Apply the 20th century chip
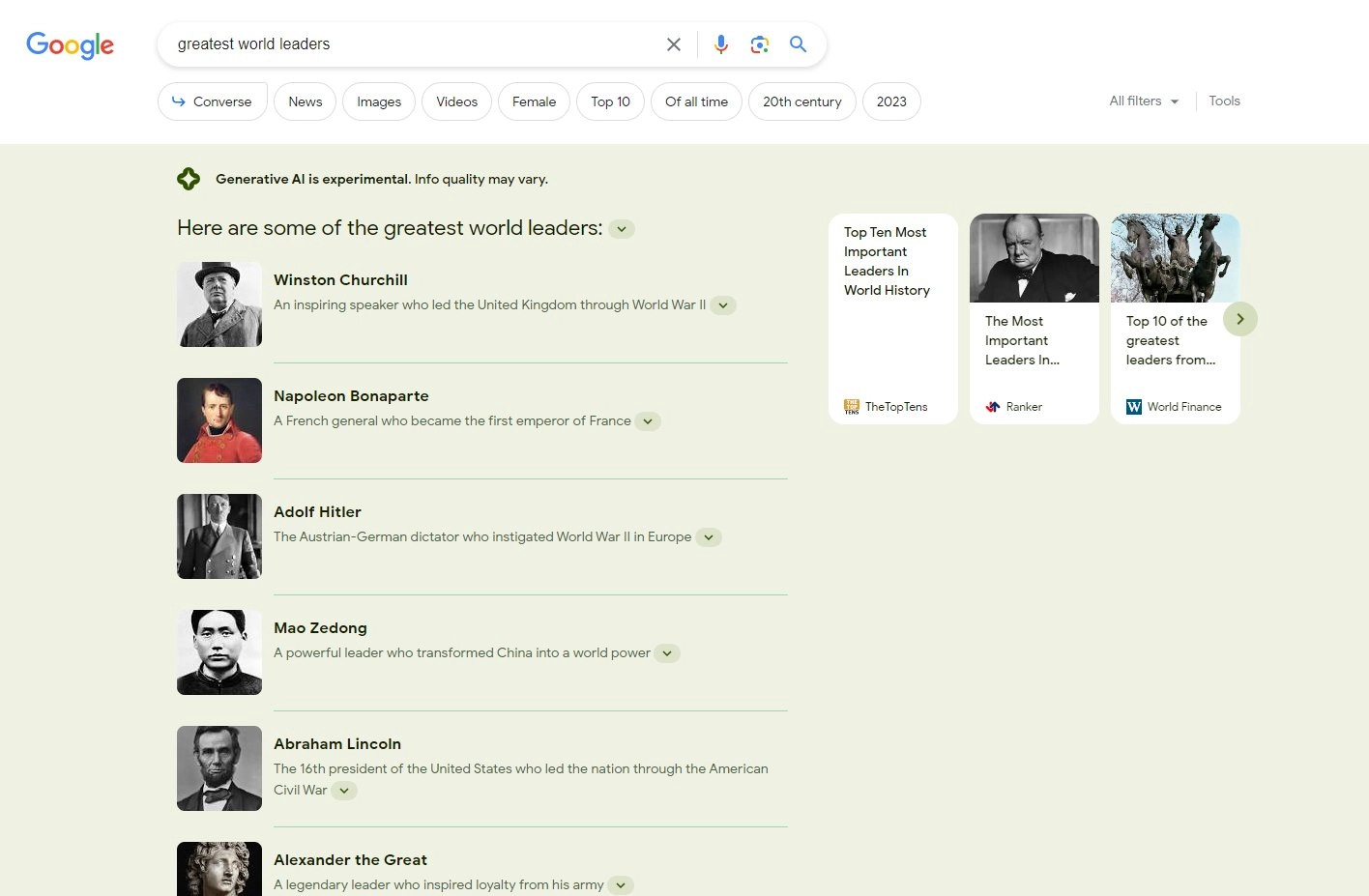Screen dimensions: 1369x896 [x=802, y=101]
